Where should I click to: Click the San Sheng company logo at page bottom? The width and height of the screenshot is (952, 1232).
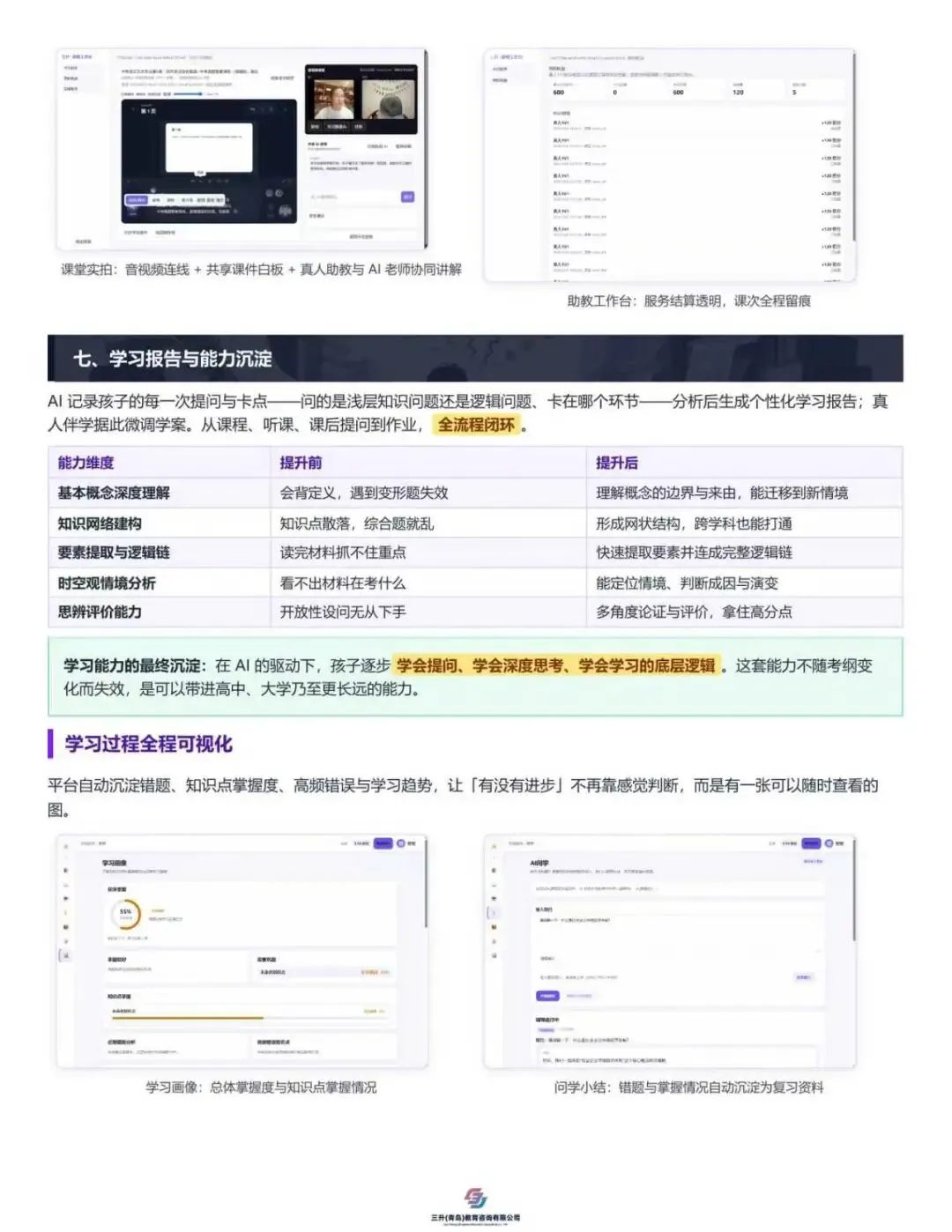click(475, 1198)
